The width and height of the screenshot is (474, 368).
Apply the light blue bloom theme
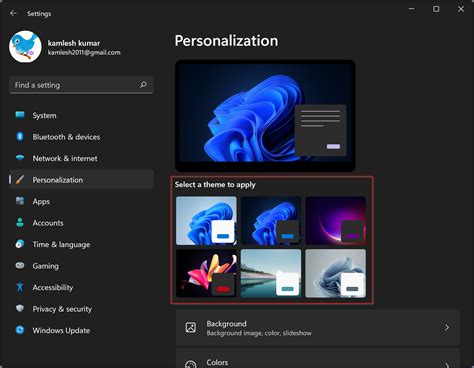click(x=206, y=221)
